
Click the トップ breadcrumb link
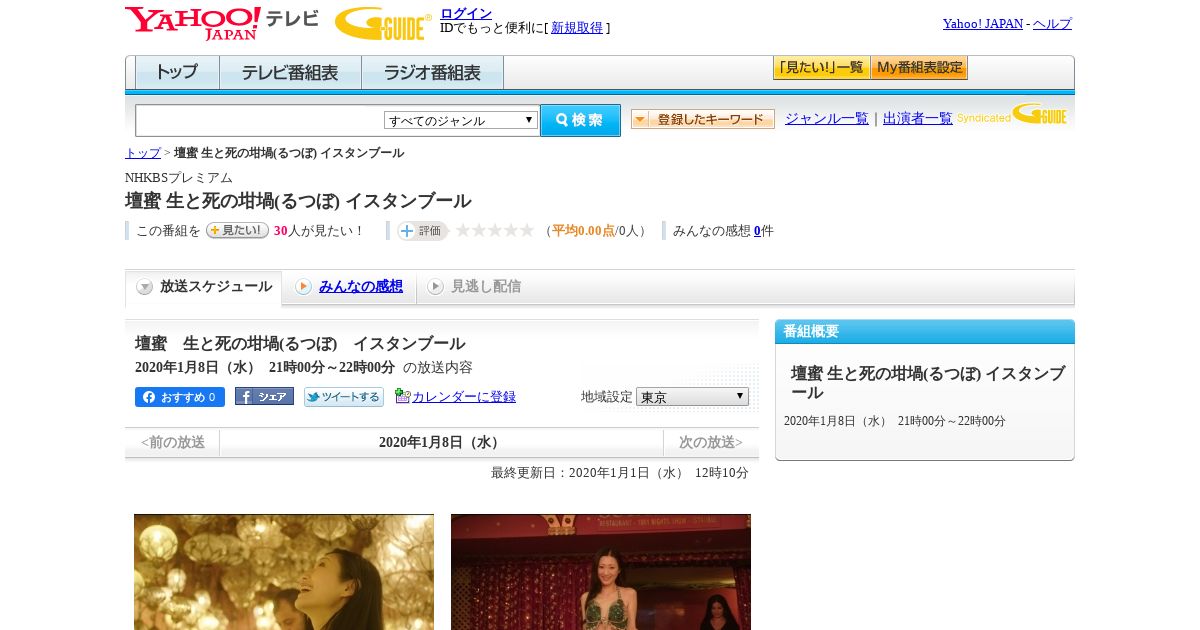coord(143,153)
